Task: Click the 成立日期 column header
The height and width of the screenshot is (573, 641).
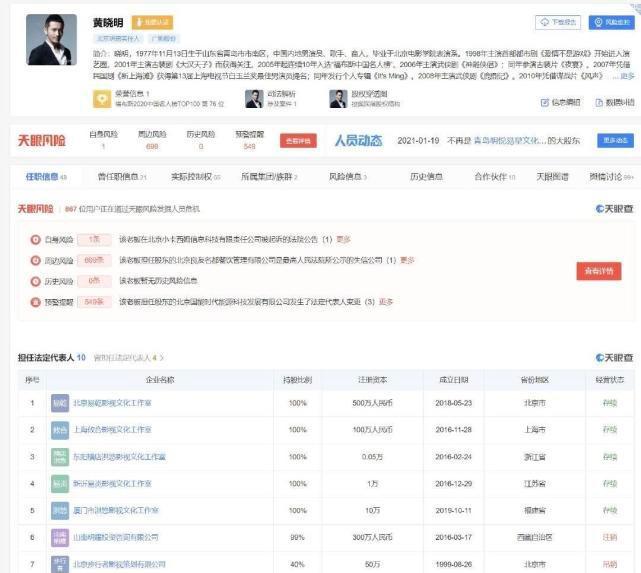Action: click(x=453, y=380)
